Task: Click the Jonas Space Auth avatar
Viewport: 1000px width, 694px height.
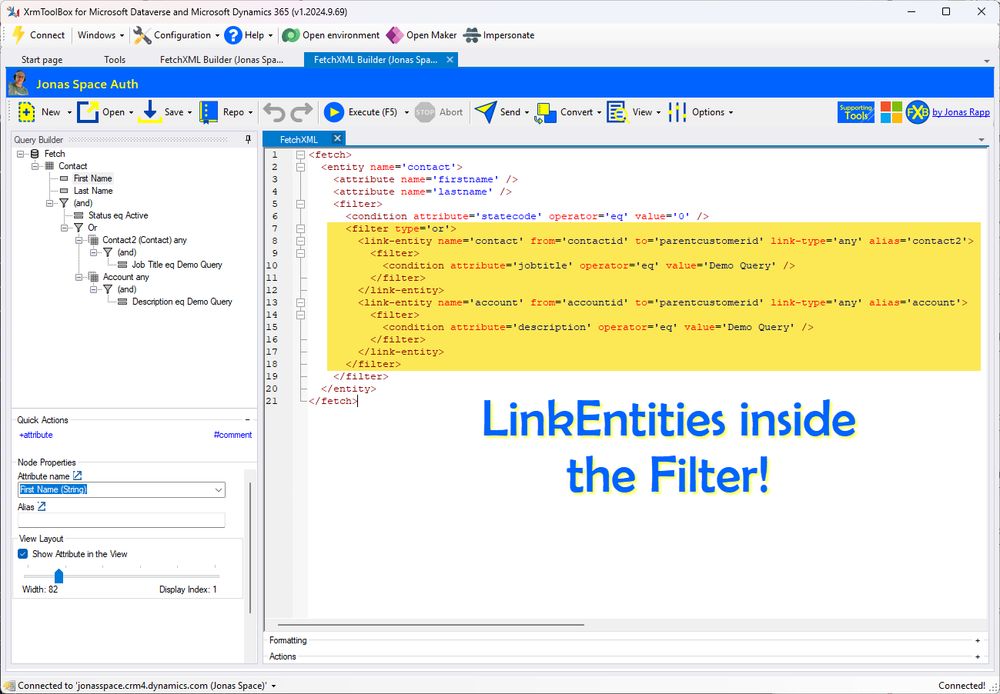Action: tap(19, 84)
